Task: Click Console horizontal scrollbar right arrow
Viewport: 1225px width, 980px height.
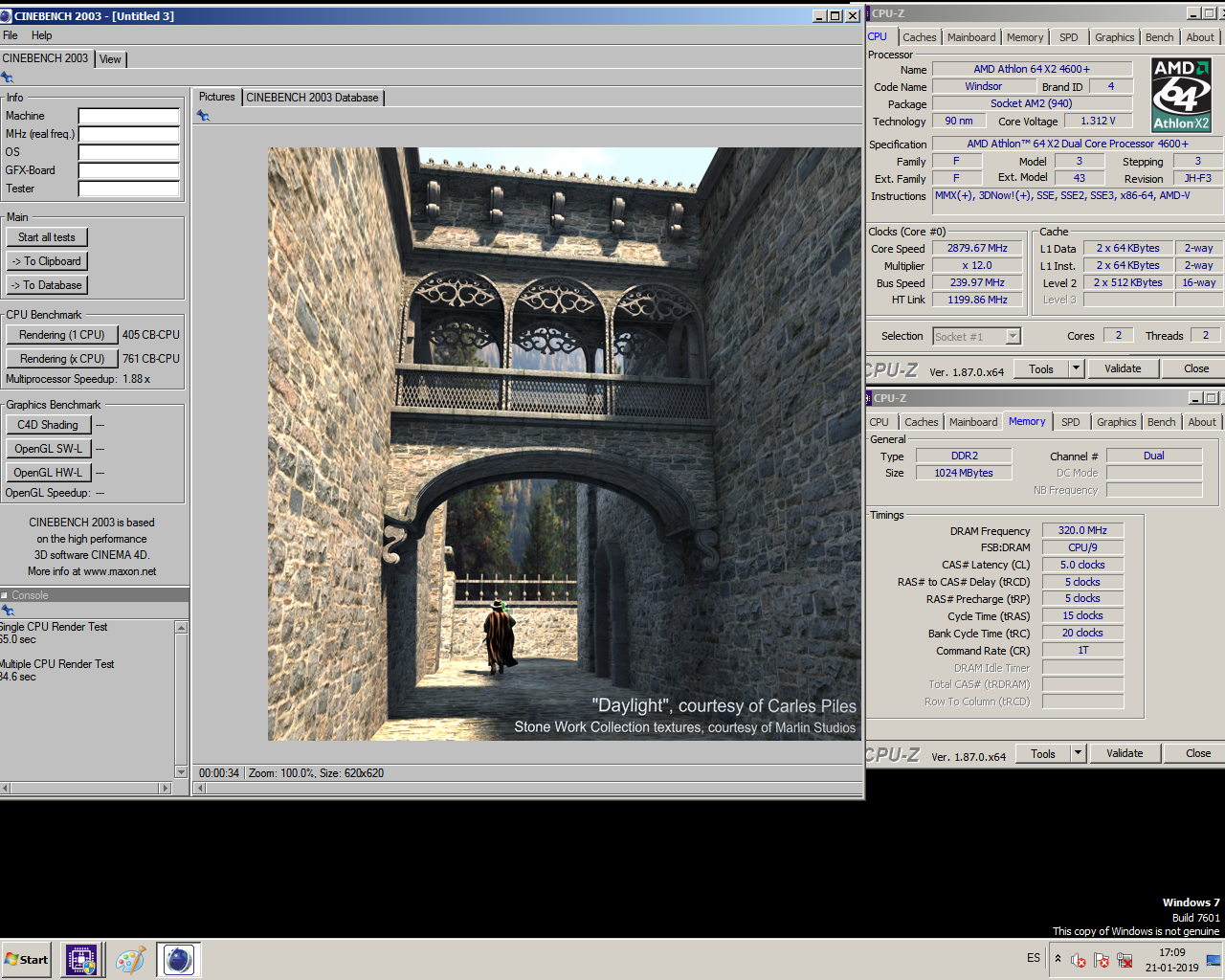Action: [x=165, y=789]
